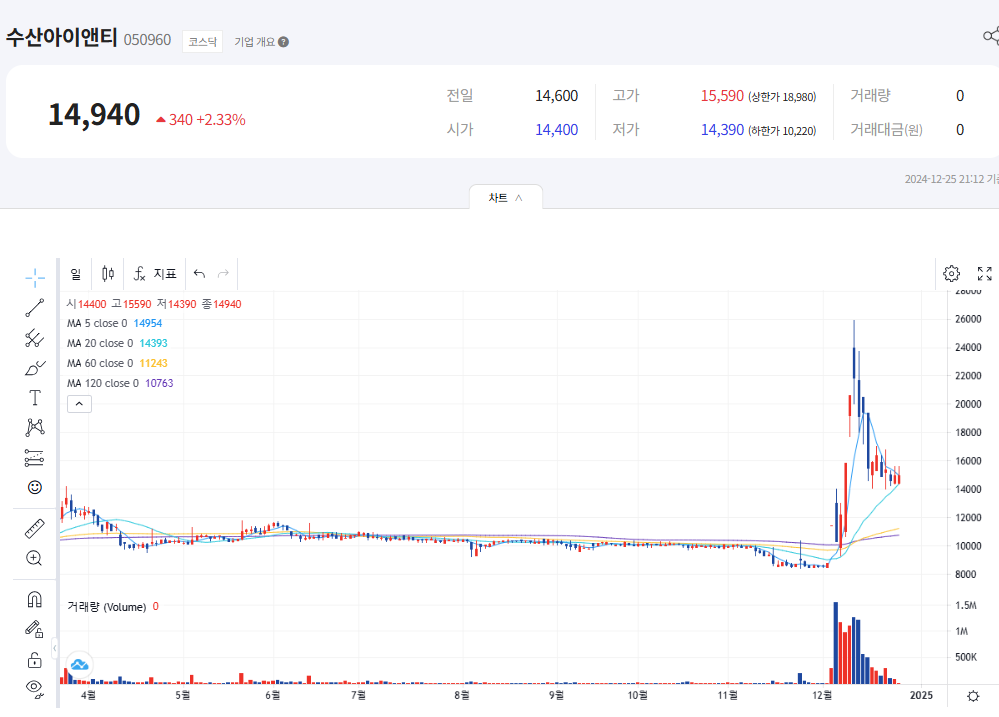Activate the zoom in tool
The image size is (999, 717).
[x=35, y=558]
